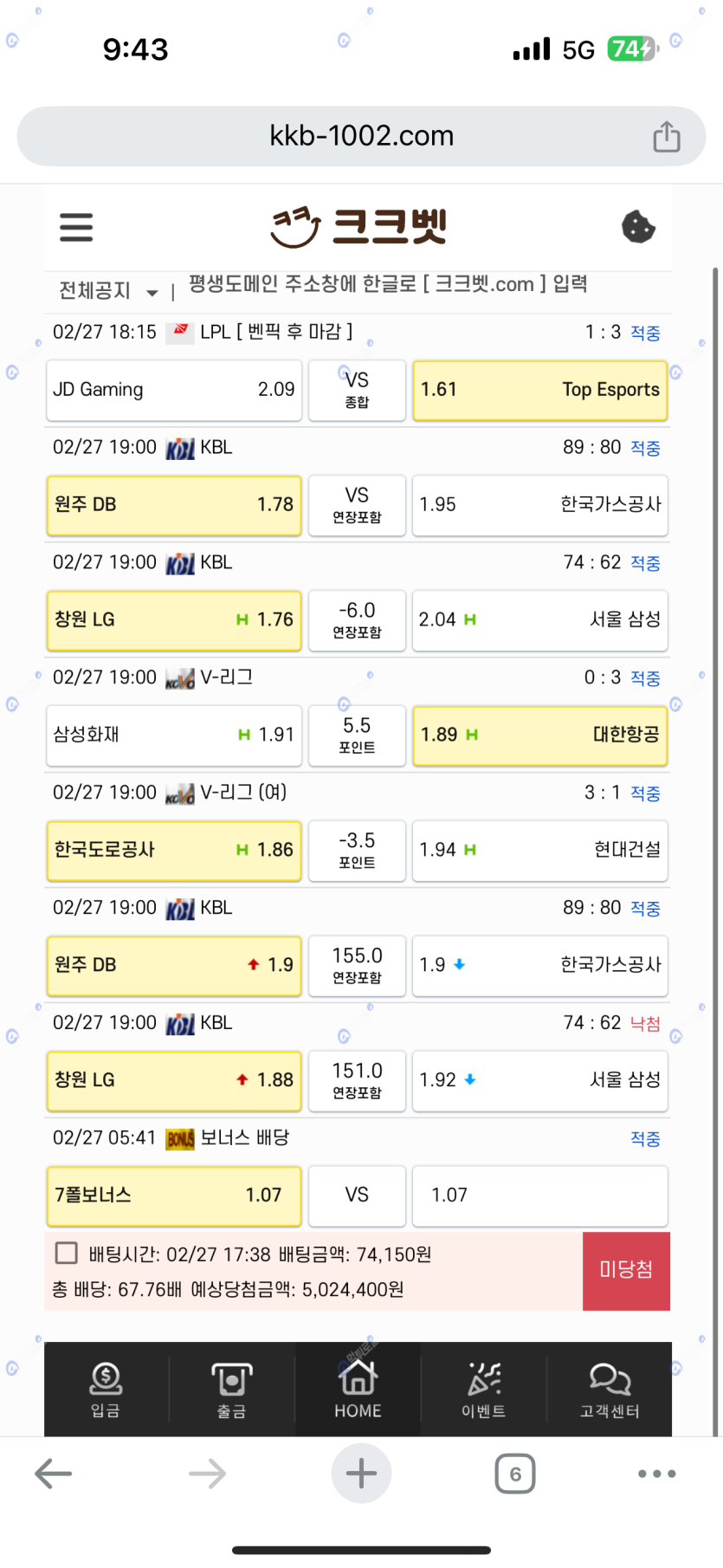The image size is (723, 1568).
Task: Open the 입금 deposit icon
Action: (x=106, y=1389)
